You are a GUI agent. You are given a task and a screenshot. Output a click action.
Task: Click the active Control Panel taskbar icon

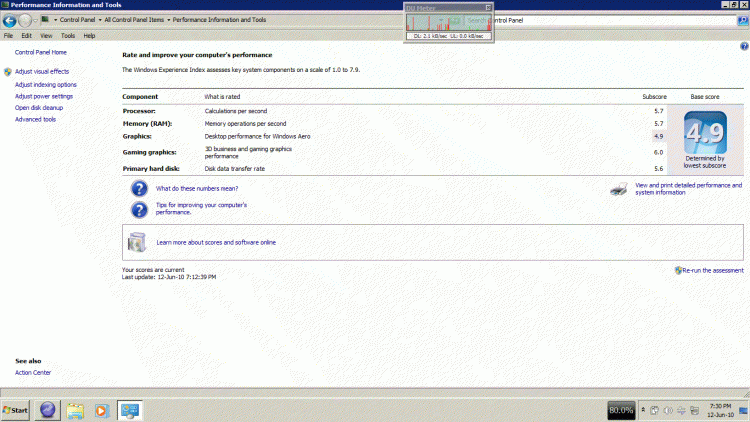point(130,411)
